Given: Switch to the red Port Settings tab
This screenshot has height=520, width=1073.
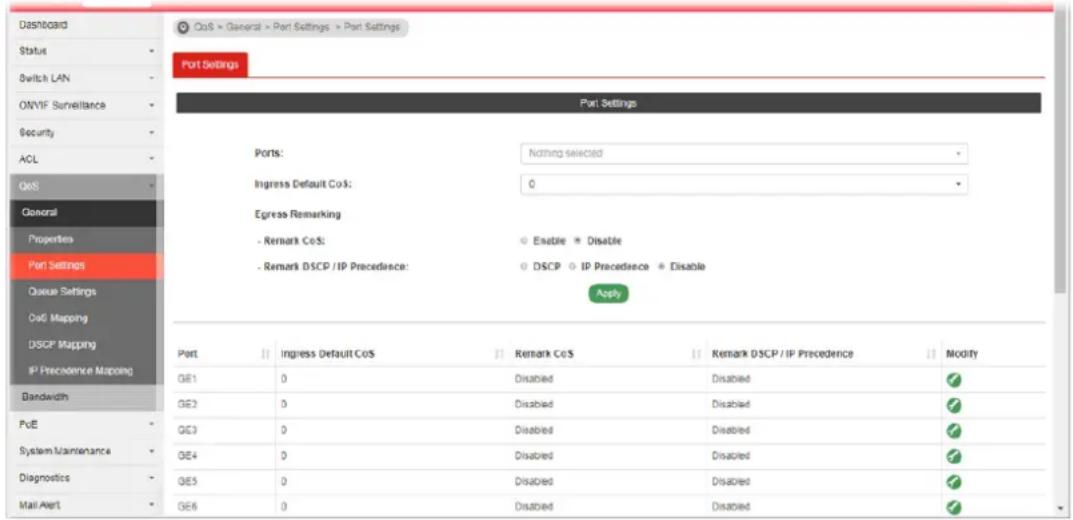Looking at the screenshot, I should click(209, 65).
